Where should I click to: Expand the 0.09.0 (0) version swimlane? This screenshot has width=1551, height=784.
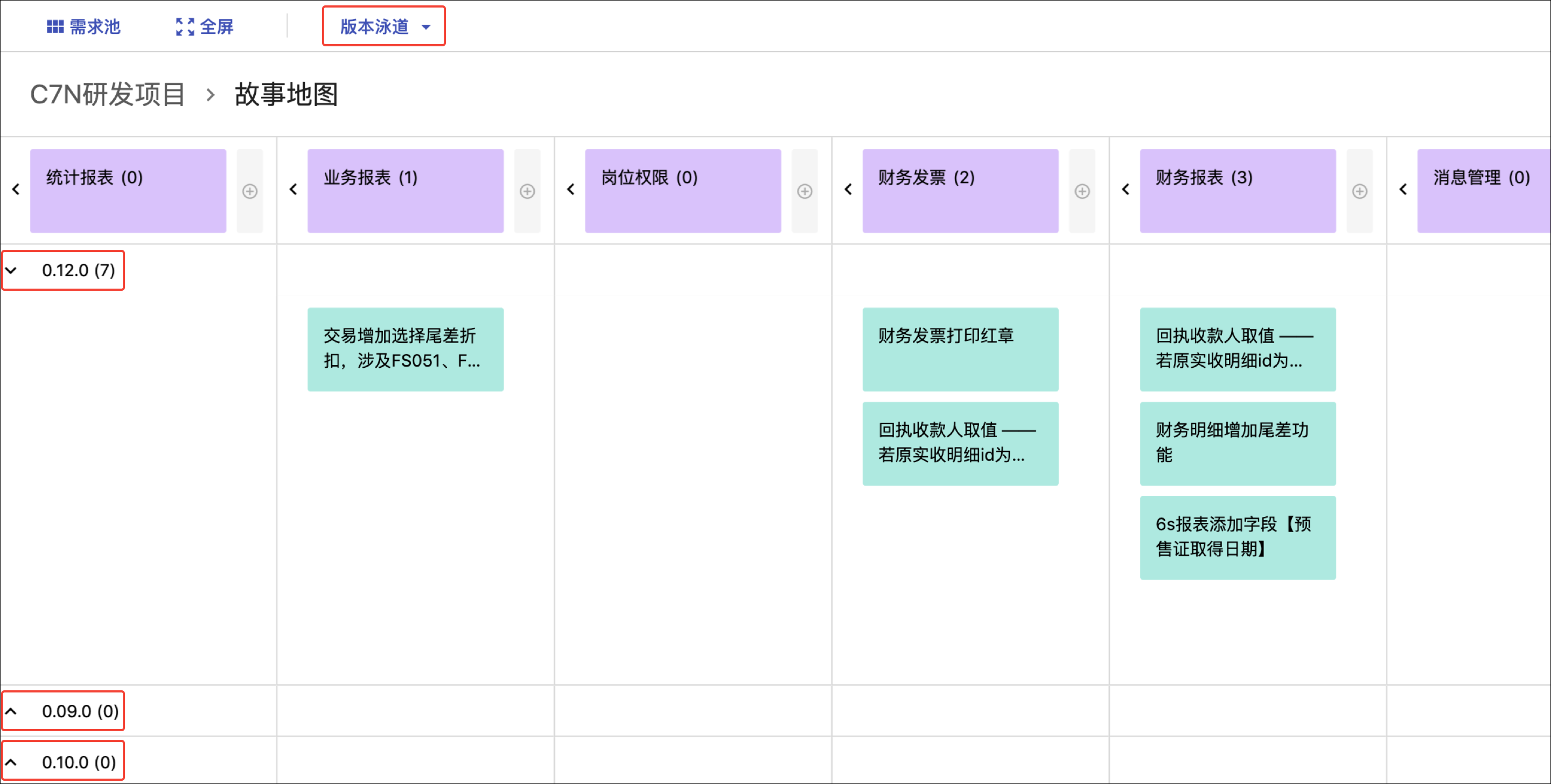11,711
